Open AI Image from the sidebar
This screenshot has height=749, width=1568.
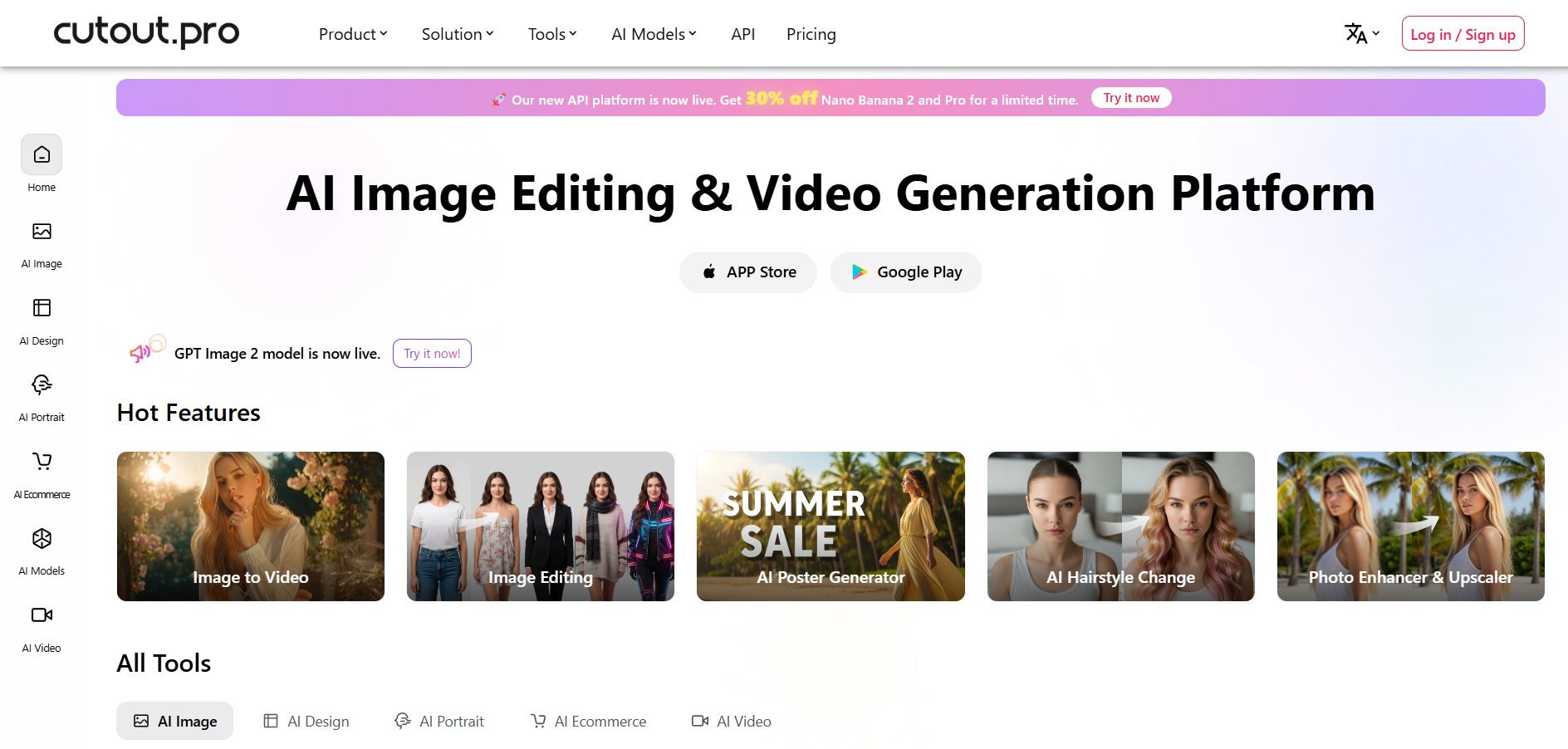click(x=41, y=232)
